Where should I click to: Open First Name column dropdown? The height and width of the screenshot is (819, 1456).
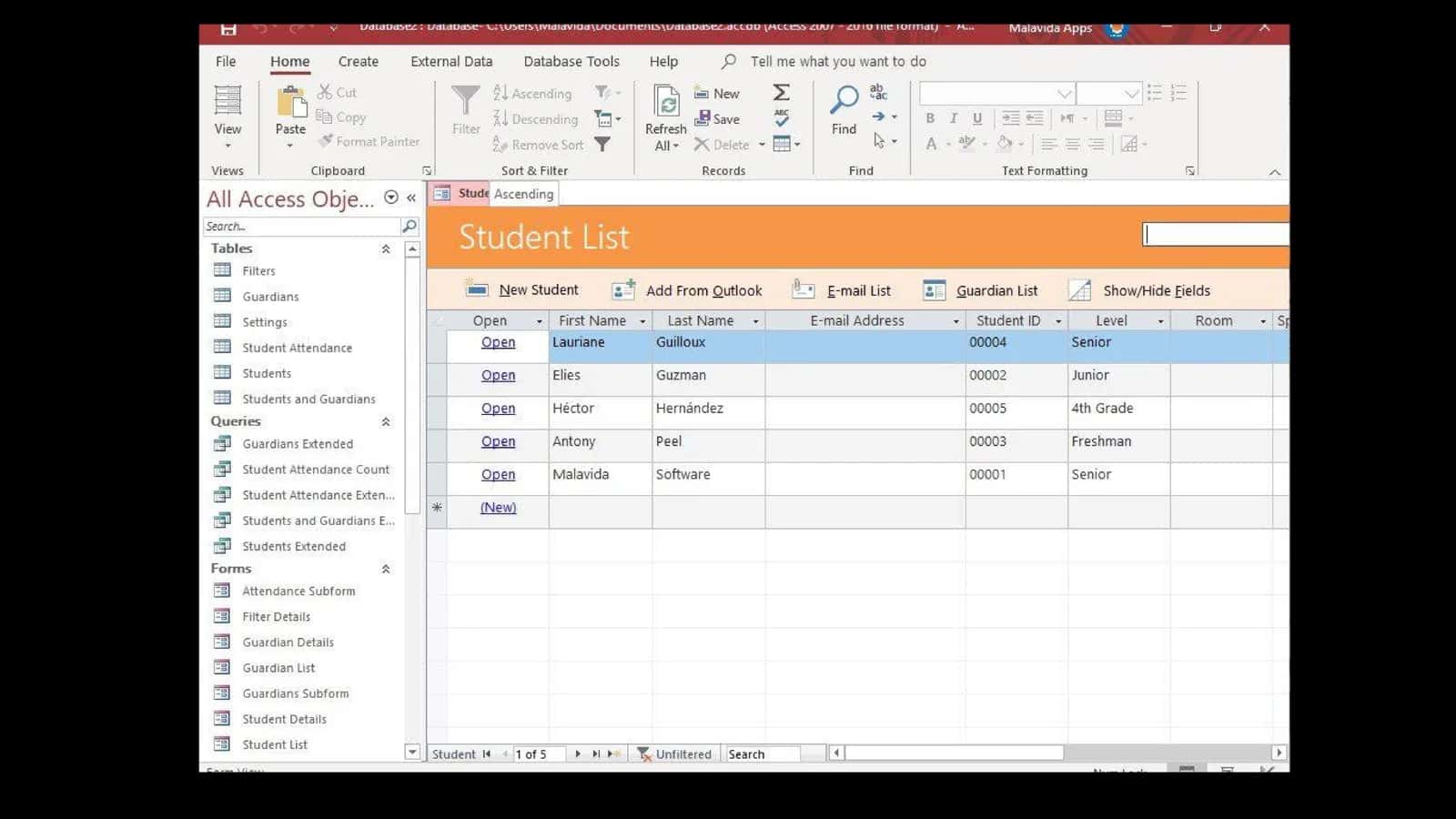(x=642, y=321)
